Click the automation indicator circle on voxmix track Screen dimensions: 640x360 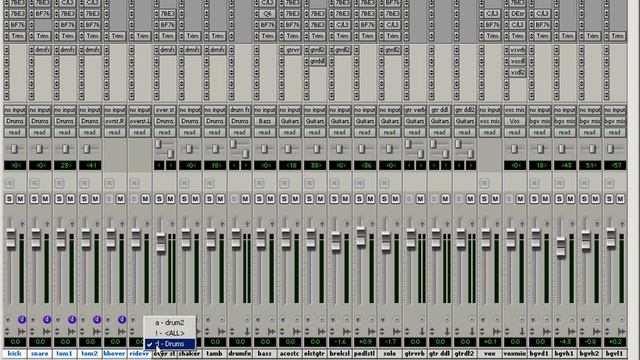[x=522, y=320]
